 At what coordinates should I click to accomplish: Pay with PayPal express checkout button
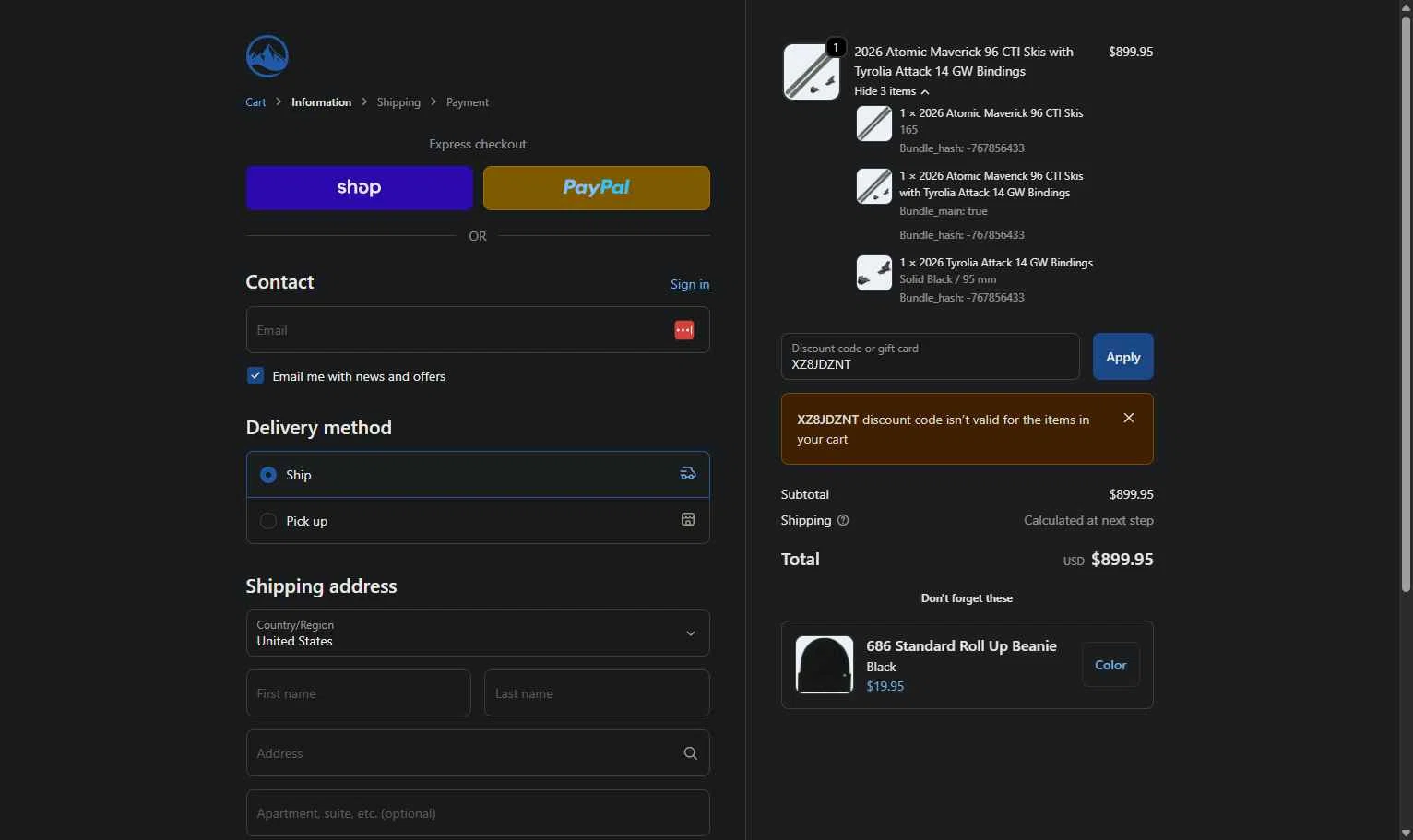tap(597, 188)
